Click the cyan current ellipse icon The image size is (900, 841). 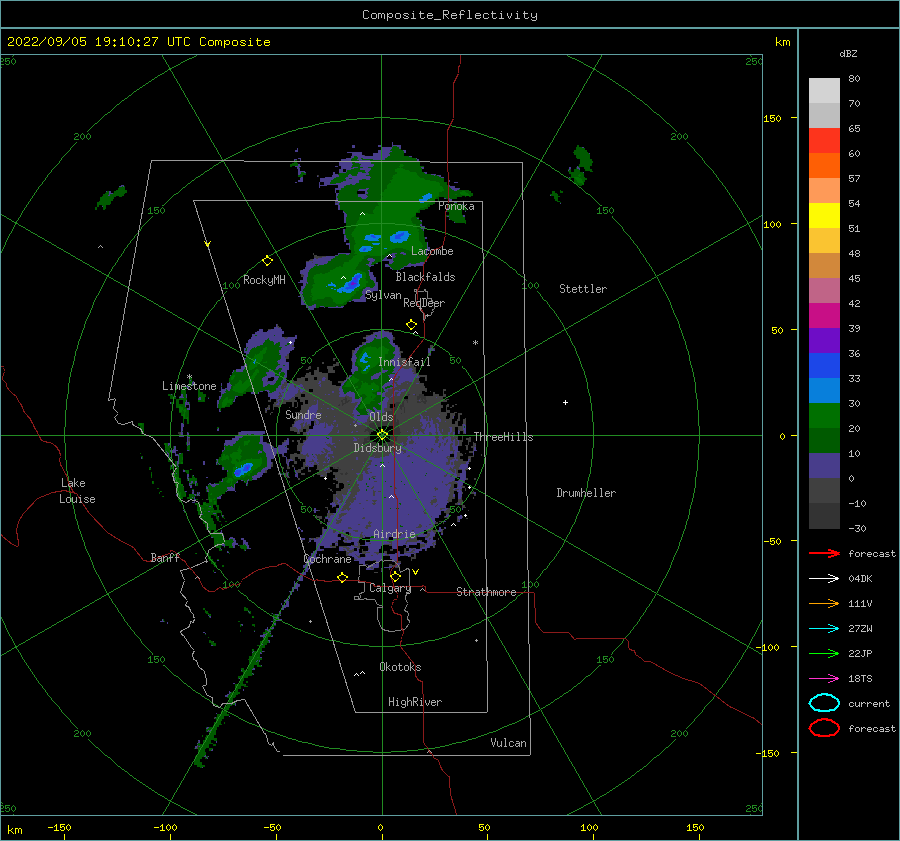[824, 703]
